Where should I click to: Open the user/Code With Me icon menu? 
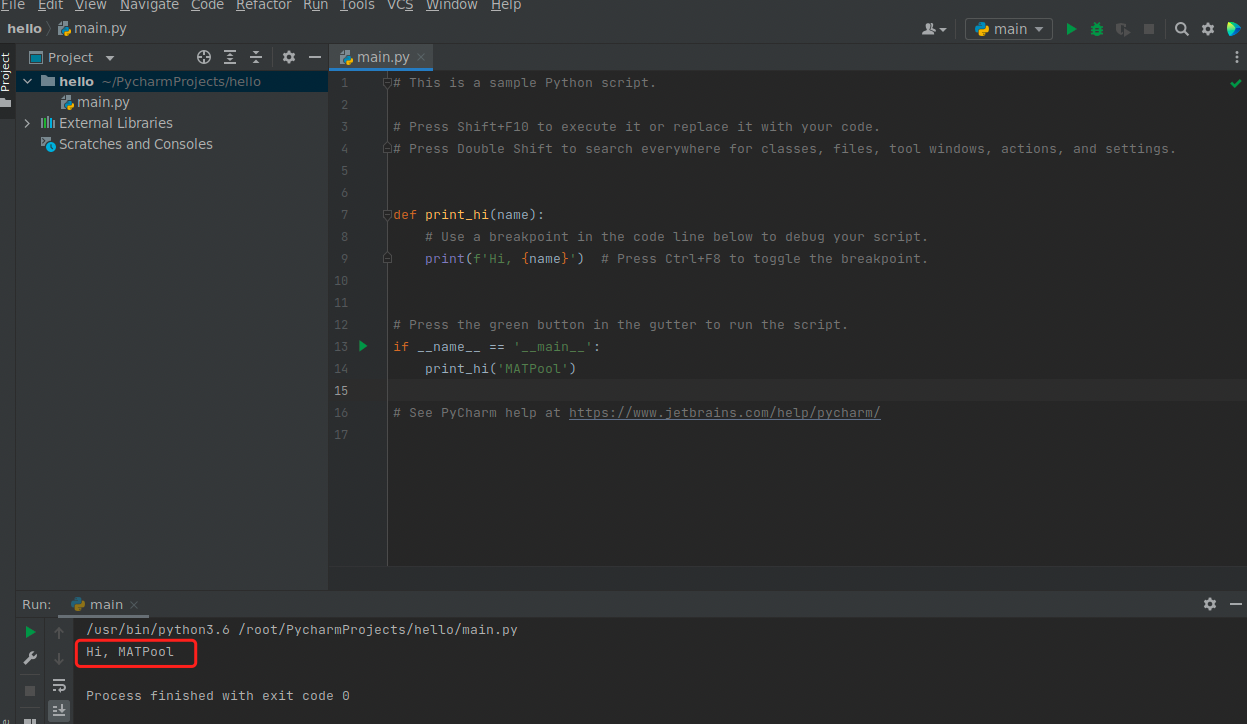[x=934, y=29]
